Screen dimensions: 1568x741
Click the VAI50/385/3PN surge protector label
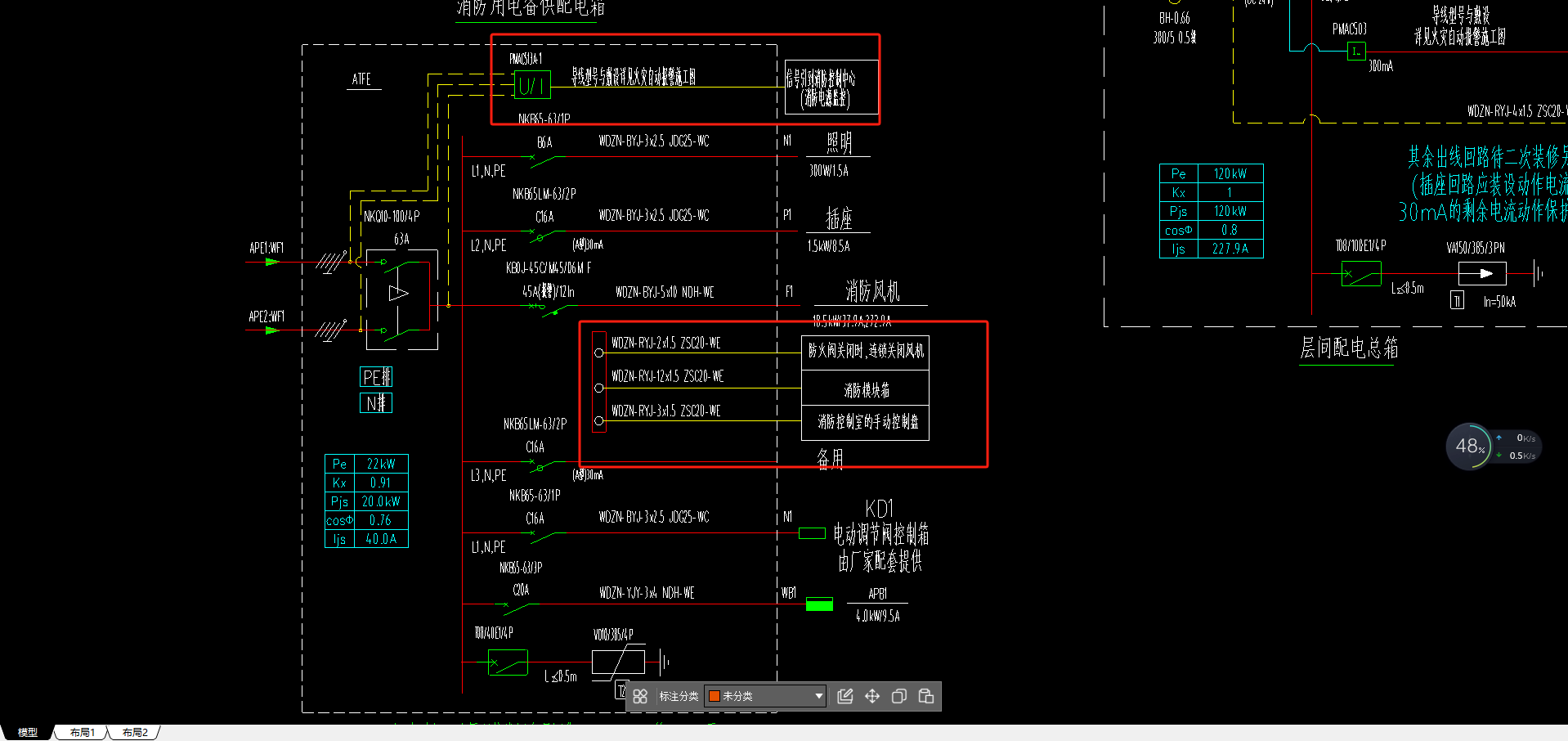1476,247
